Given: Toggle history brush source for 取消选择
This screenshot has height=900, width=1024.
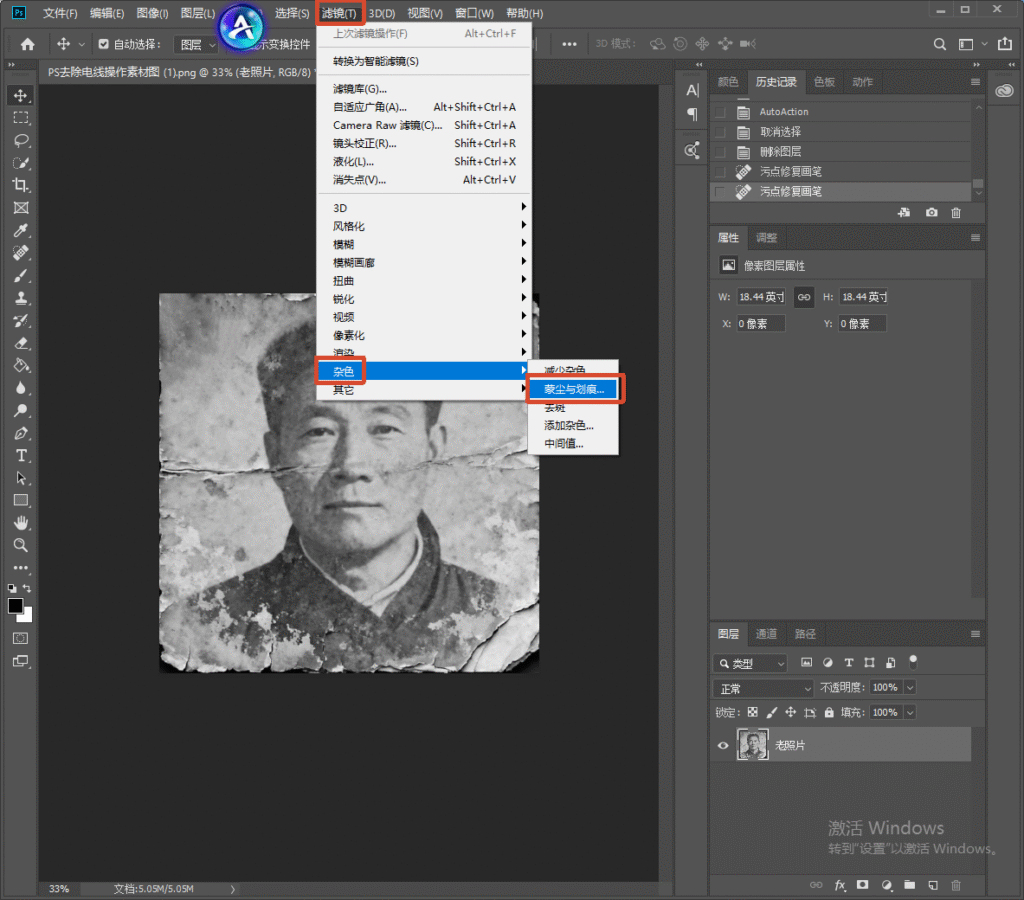Looking at the screenshot, I should click(720, 133).
